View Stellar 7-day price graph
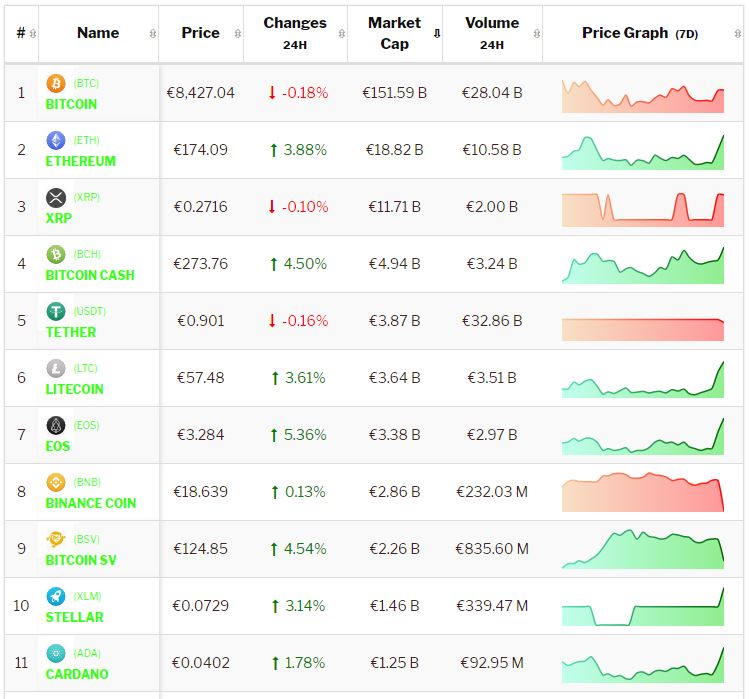Screen dimensions: 749x699 [642, 608]
